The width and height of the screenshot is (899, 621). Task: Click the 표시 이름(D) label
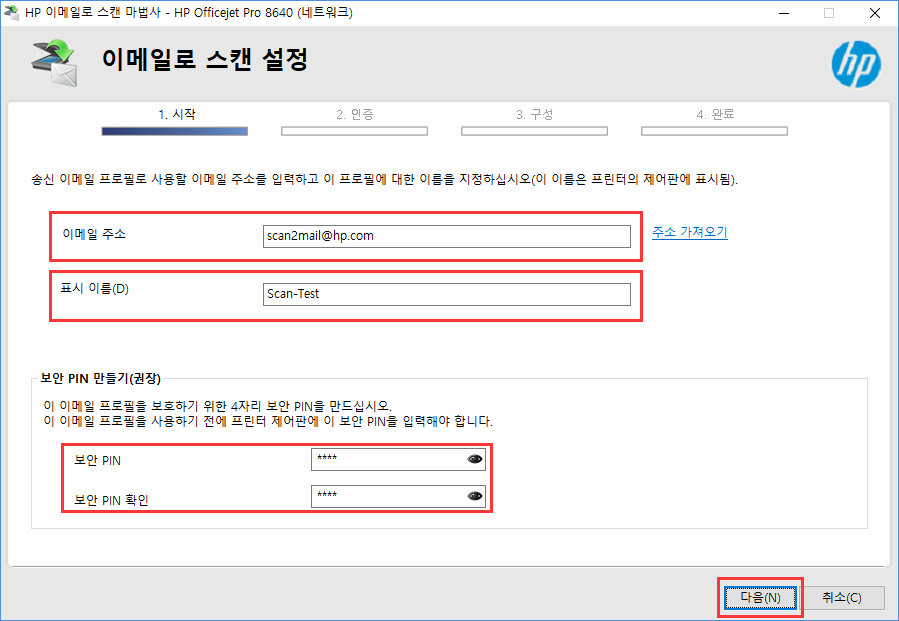pos(95,288)
